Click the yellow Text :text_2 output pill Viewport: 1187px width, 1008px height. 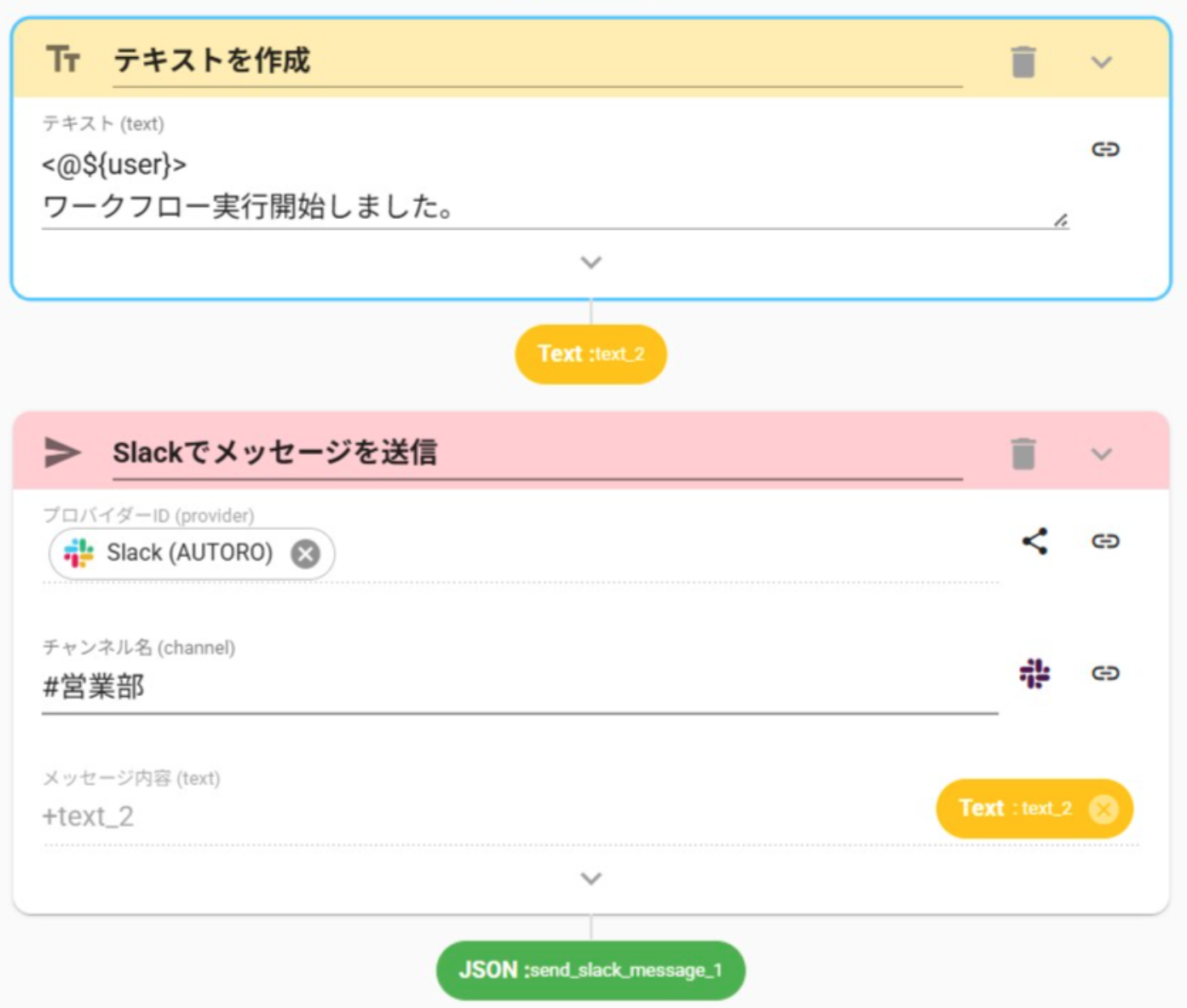(x=591, y=354)
